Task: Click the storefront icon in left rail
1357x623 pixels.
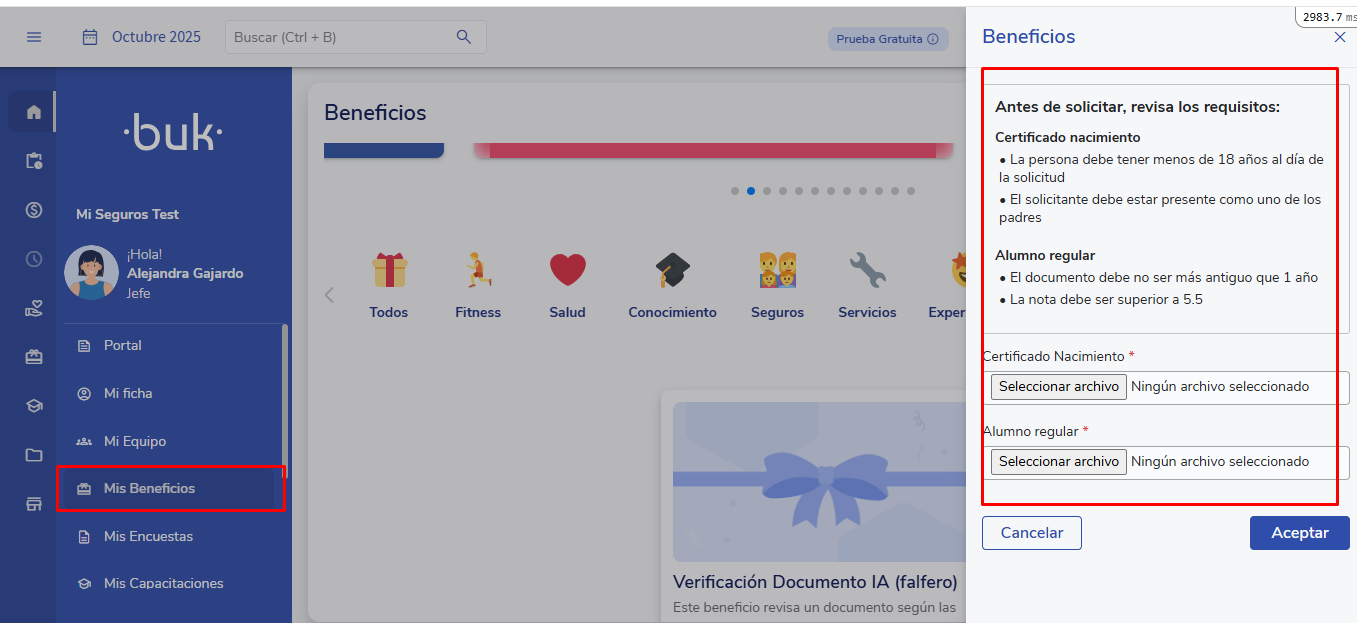Action: click(x=34, y=504)
